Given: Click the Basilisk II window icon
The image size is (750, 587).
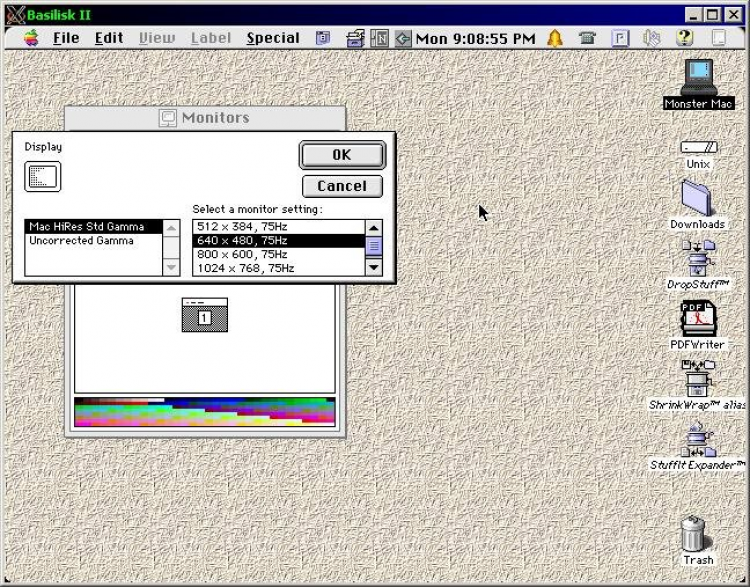Looking at the screenshot, I should (15, 15).
